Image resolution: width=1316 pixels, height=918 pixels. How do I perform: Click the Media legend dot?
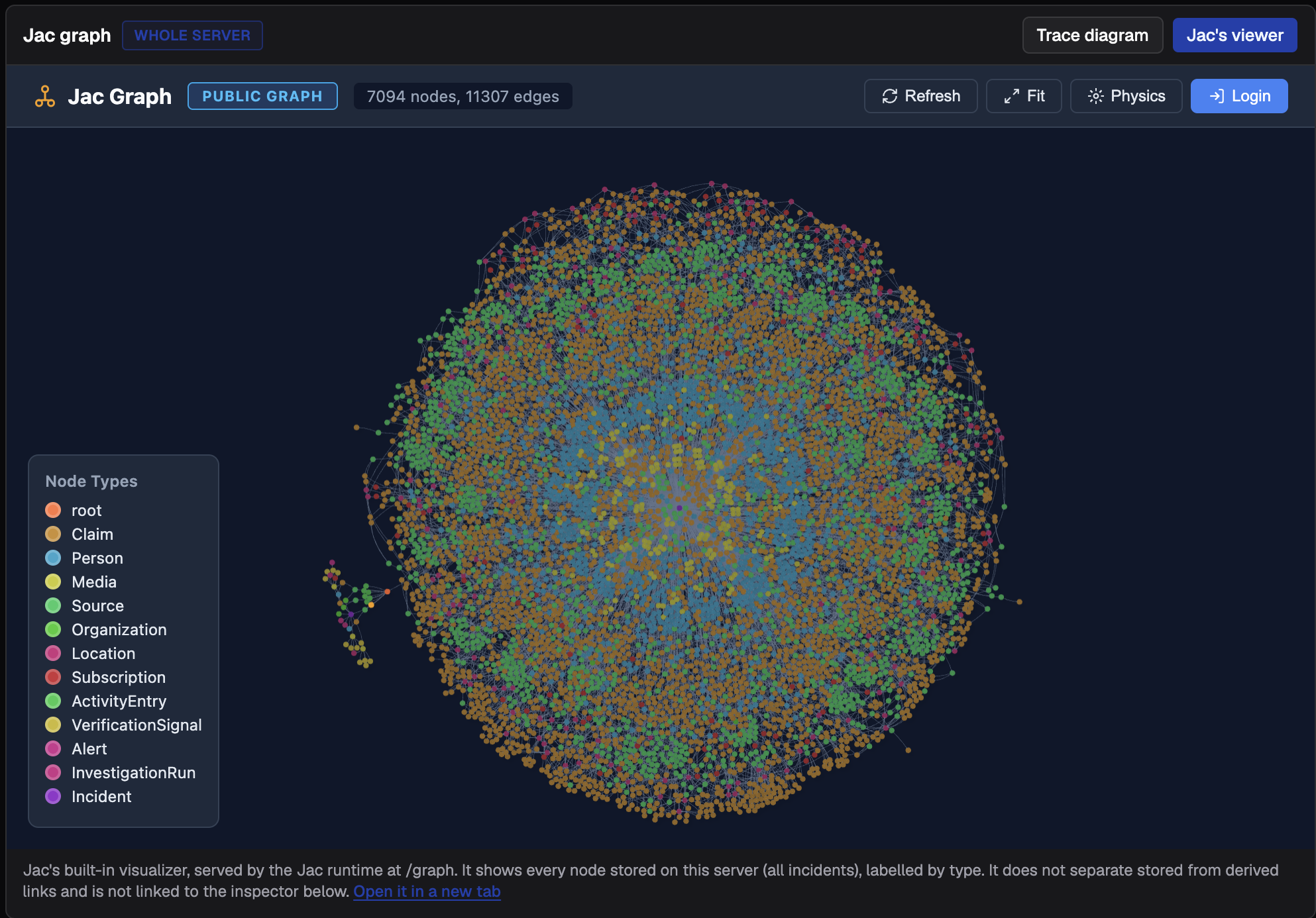coord(53,582)
